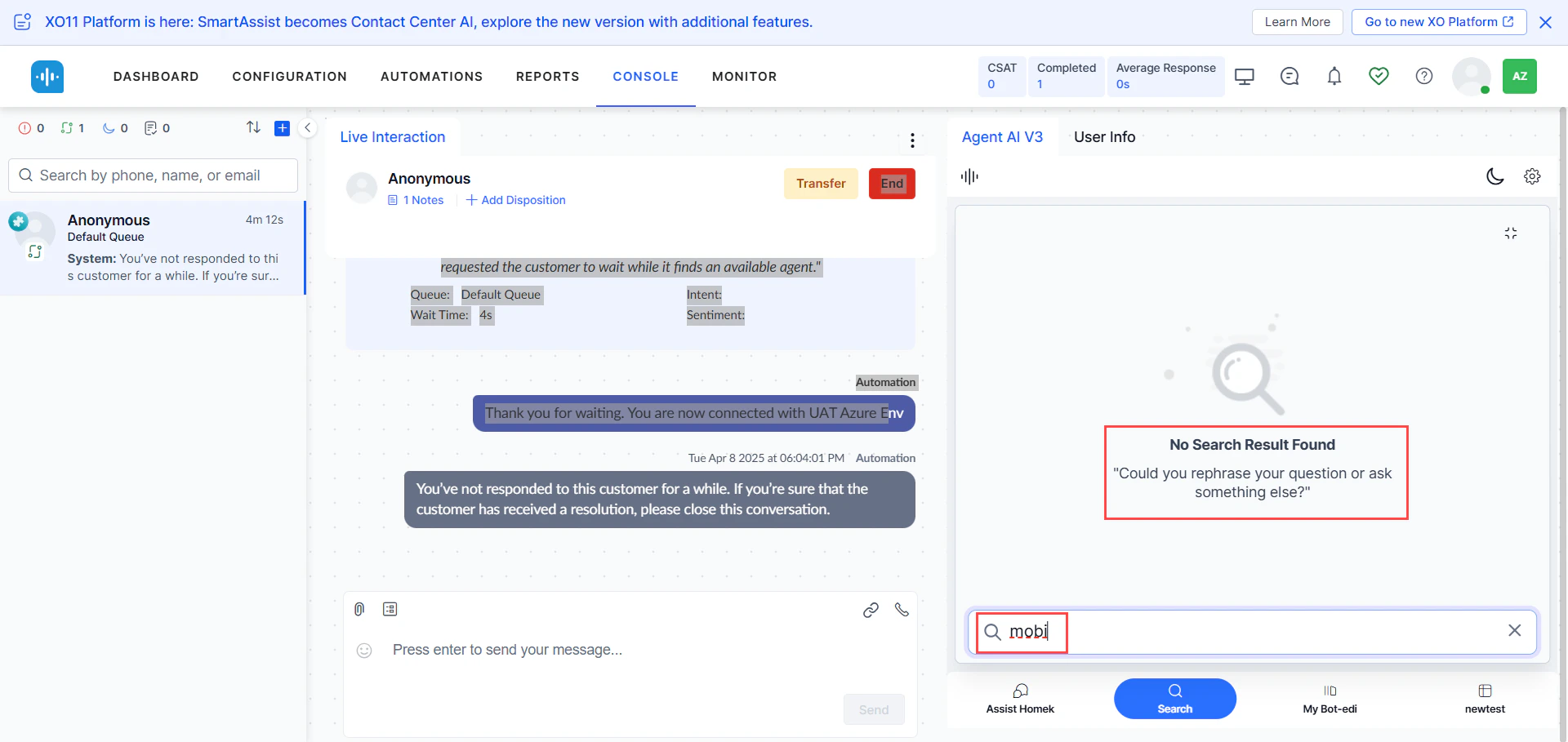Image resolution: width=1568 pixels, height=742 pixels.
Task: Collapse the Agent AI panel view
Action: tap(1511, 233)
